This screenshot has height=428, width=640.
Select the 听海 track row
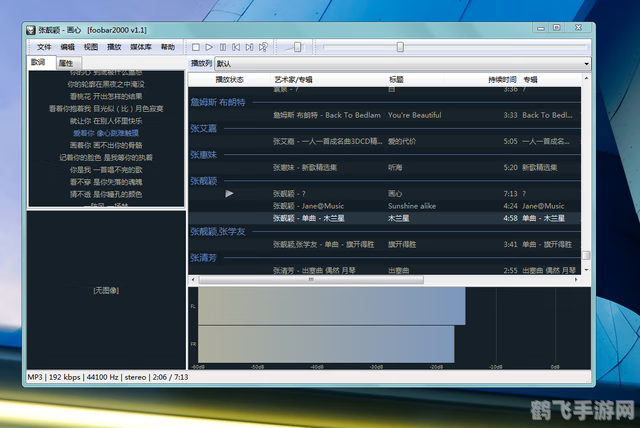[x=384, y=168]
